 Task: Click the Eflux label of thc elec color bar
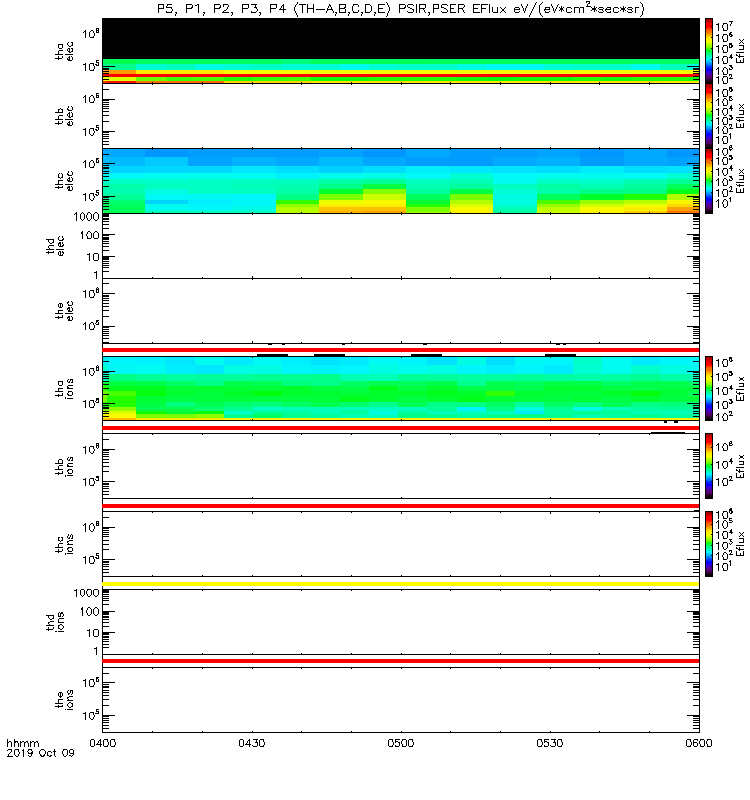click(740, 181)
